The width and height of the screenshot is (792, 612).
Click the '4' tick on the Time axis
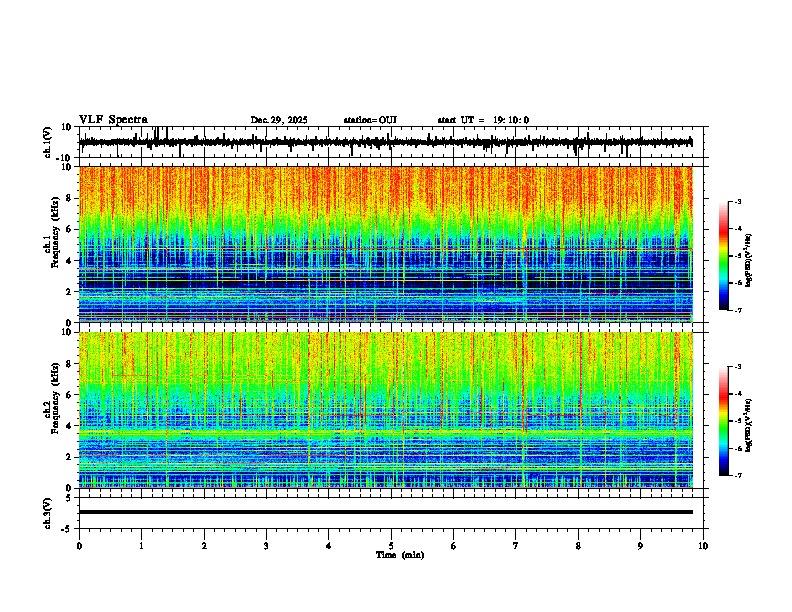click(329, 546)
